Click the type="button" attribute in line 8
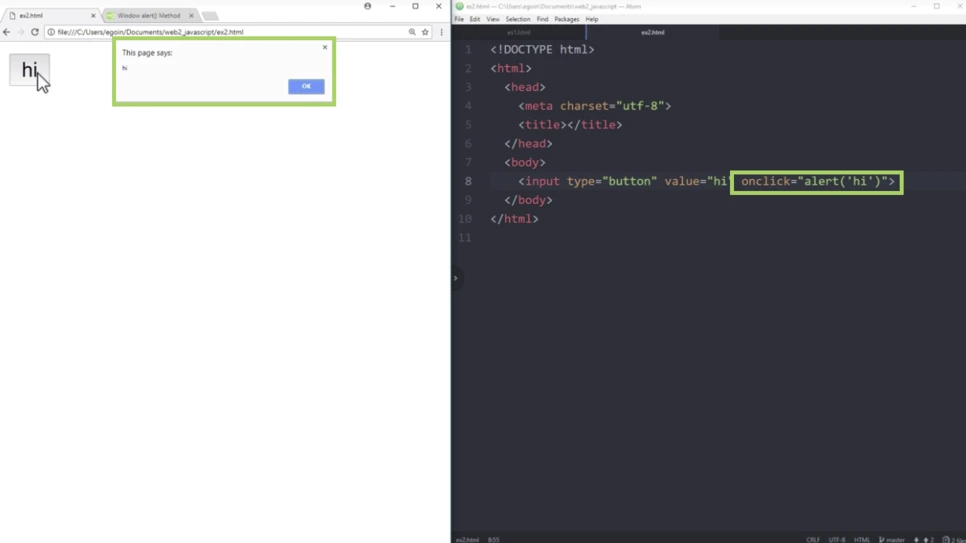Screen dimensions: 966x543 click(x=612, y=181)
